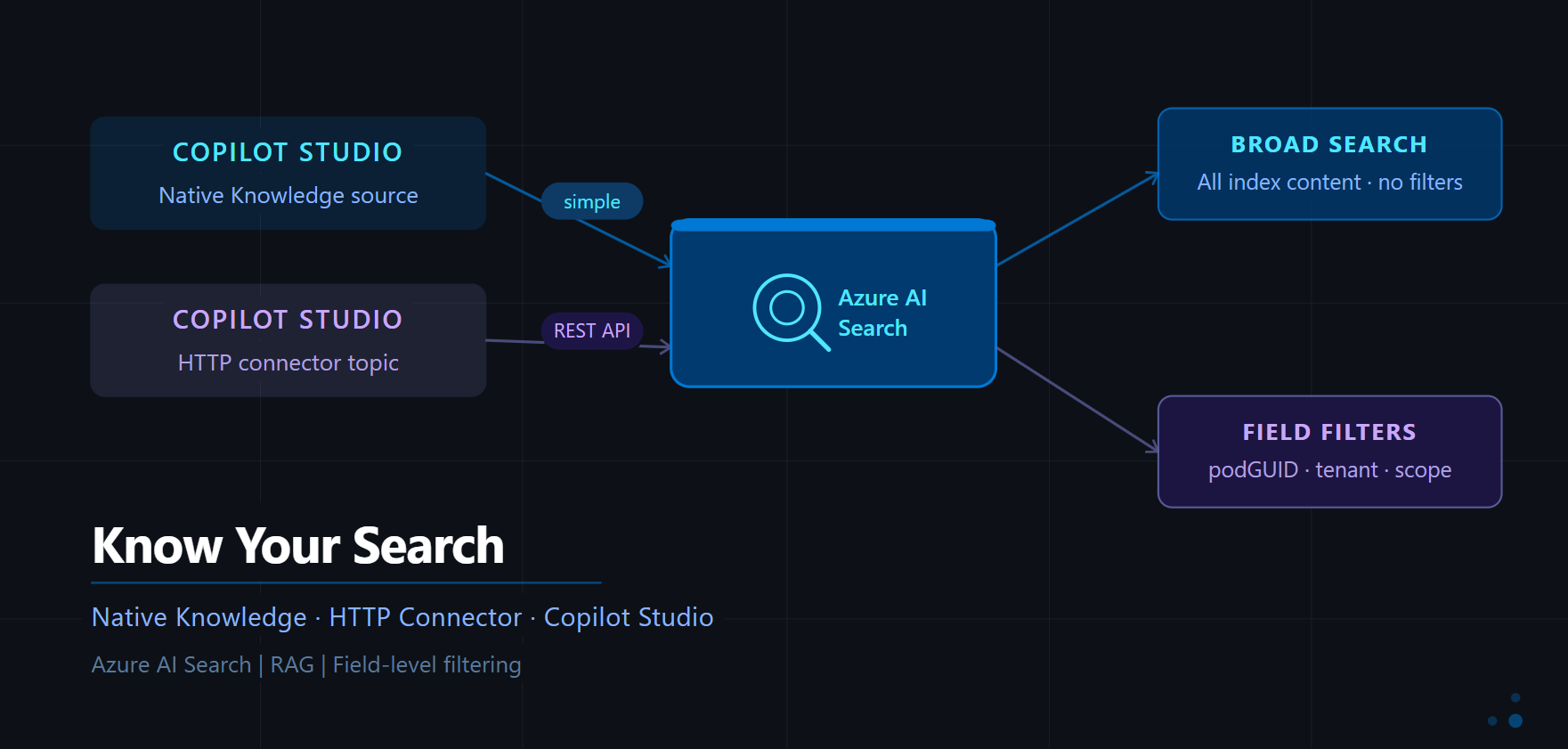Click "Native Knowledge" in the blue subtitle line
1568x749 pixels.
(x=199, y=617)
